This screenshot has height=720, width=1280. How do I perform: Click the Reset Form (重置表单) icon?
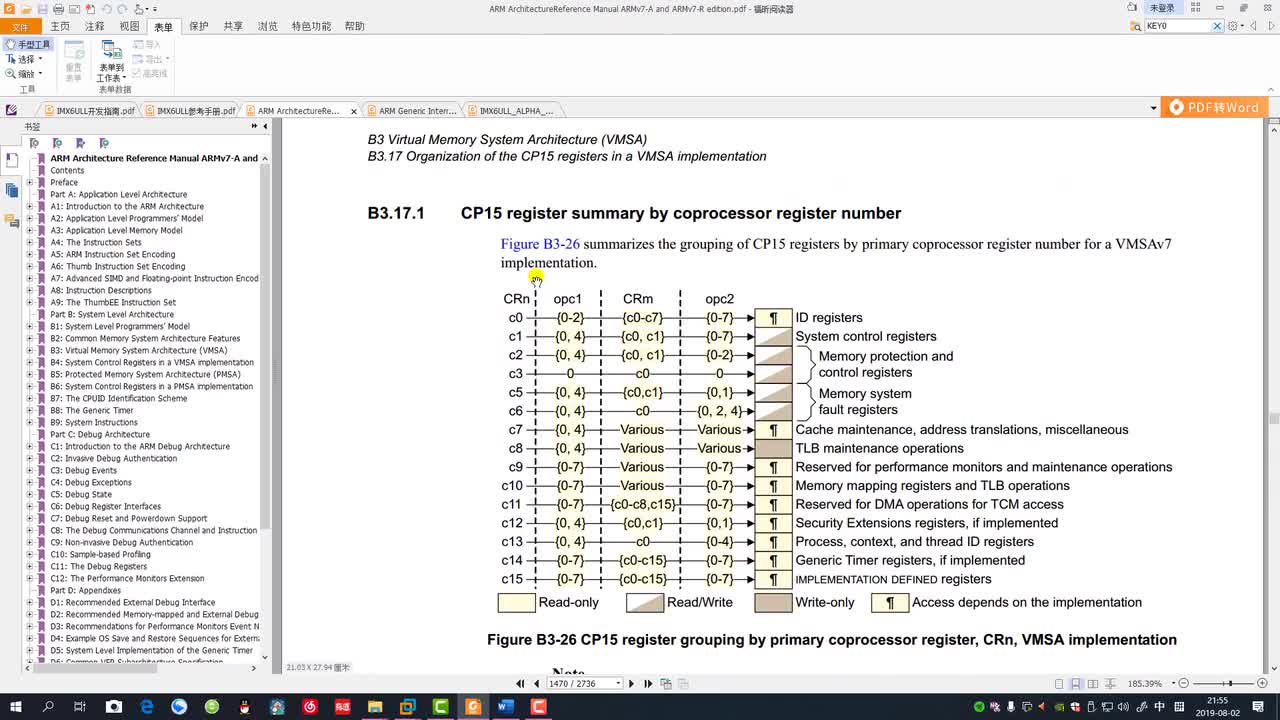point(74,61)
